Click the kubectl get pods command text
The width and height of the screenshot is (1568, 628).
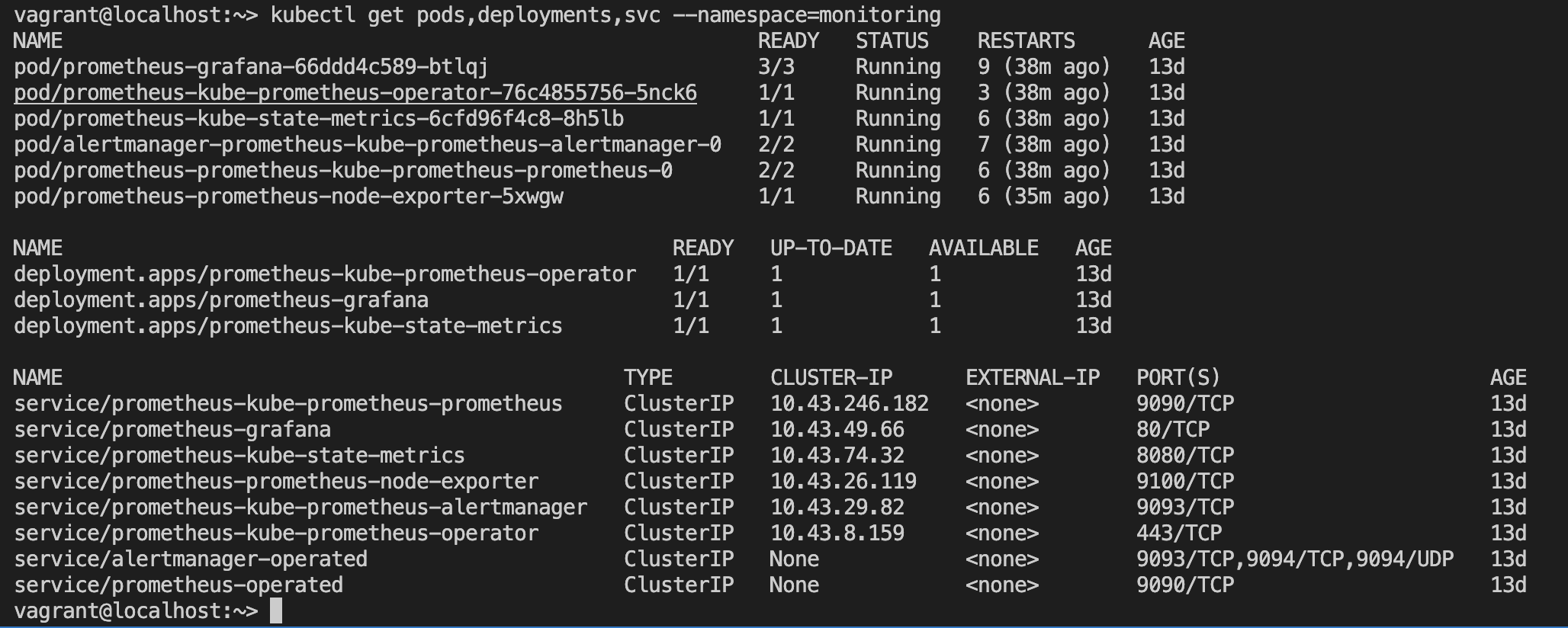(606, 15)
